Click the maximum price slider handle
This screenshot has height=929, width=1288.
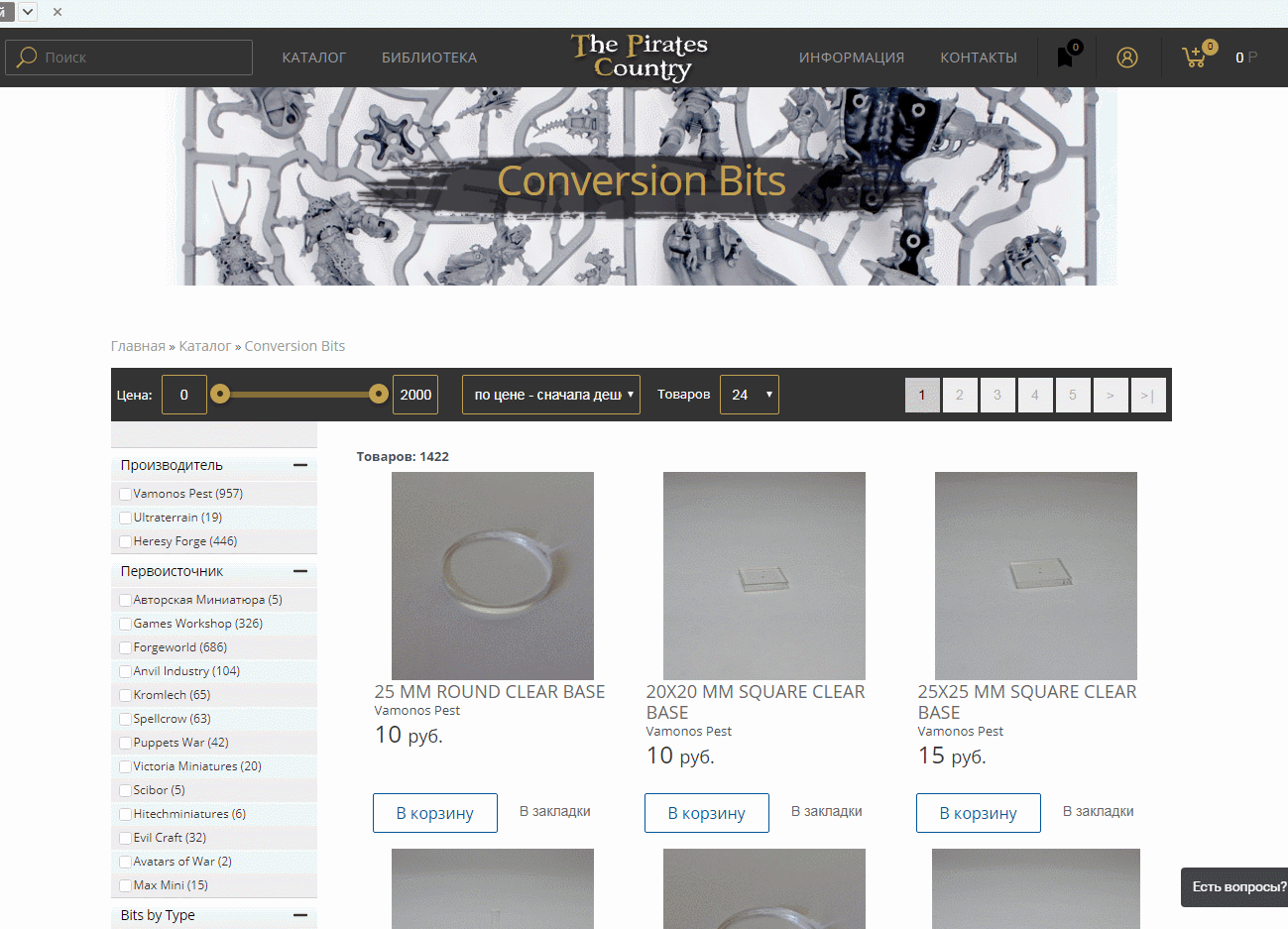tap(378, 395)
